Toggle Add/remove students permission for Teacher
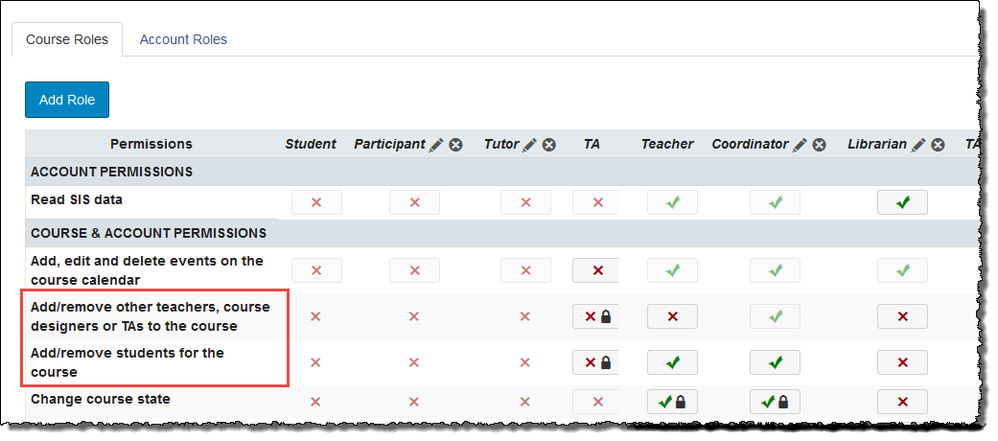 (x=672, y=362)
